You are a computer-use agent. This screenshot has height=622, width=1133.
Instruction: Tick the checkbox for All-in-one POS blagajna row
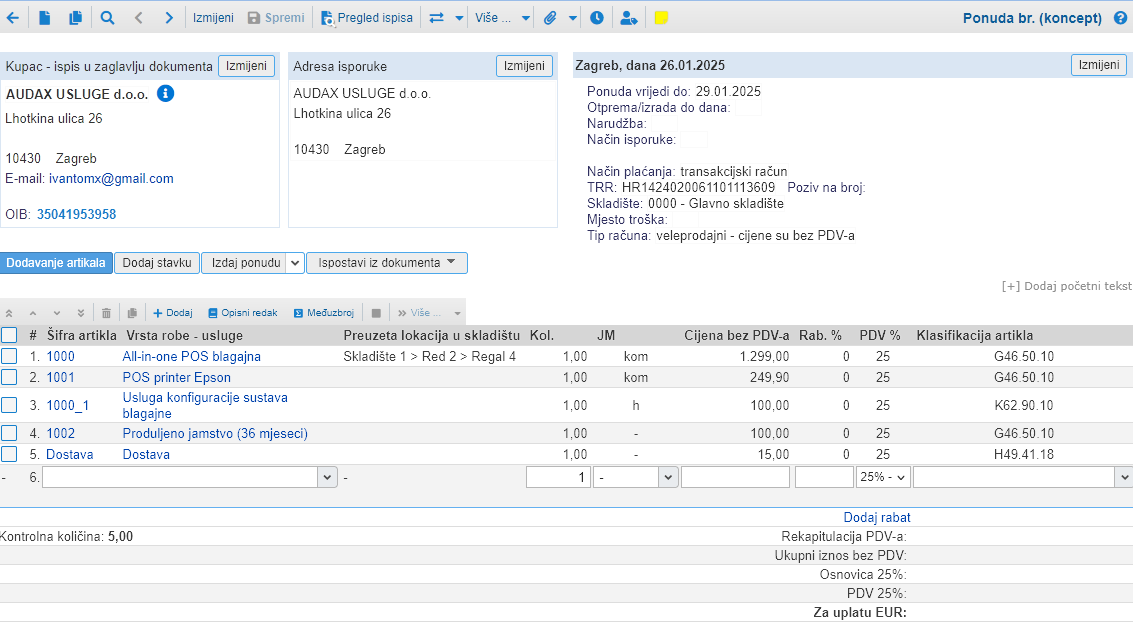[x=9, y=356]
